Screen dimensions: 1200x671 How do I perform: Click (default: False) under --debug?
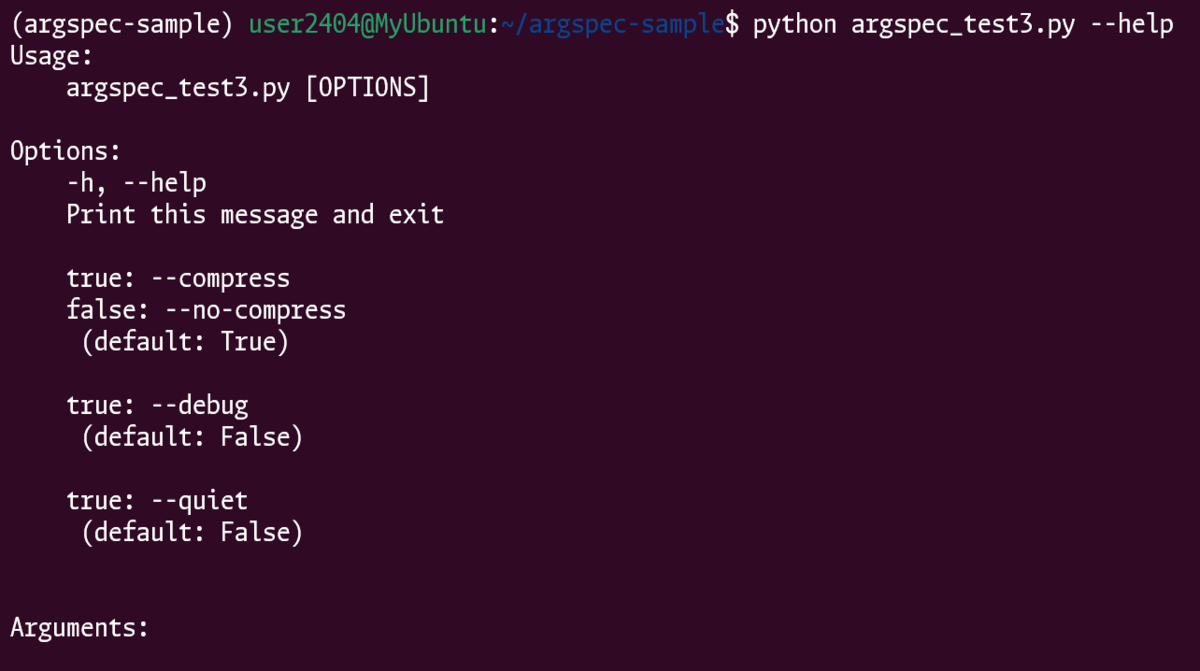pos(192,437)
